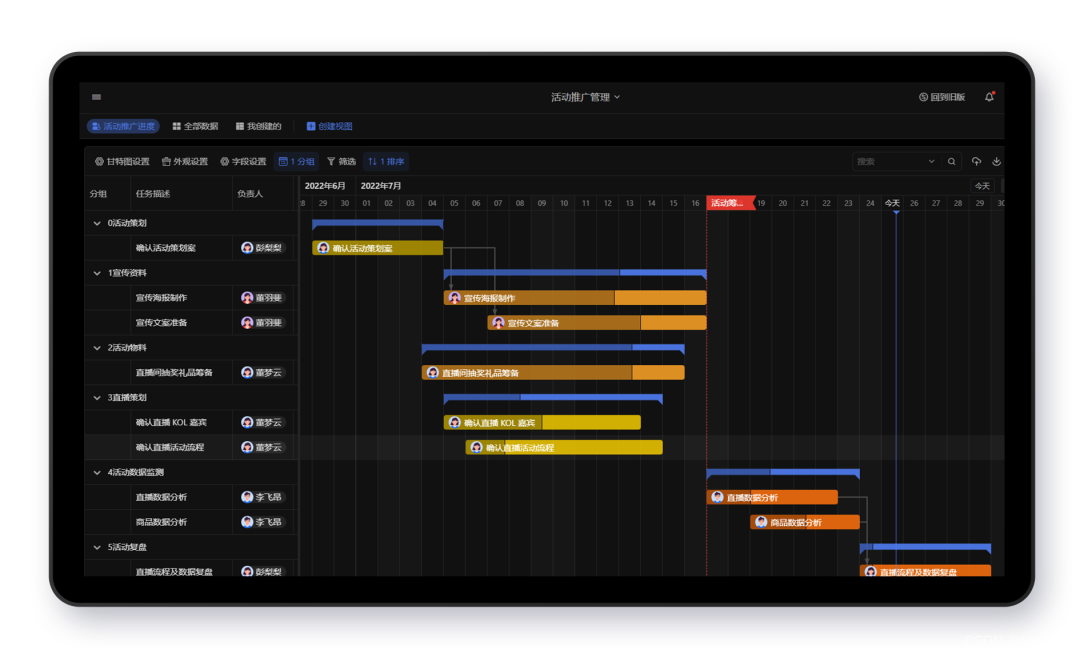This screenshot has height=658, width=1080.
Task: Click the 负责人 column header
Action: pos(250,194)
